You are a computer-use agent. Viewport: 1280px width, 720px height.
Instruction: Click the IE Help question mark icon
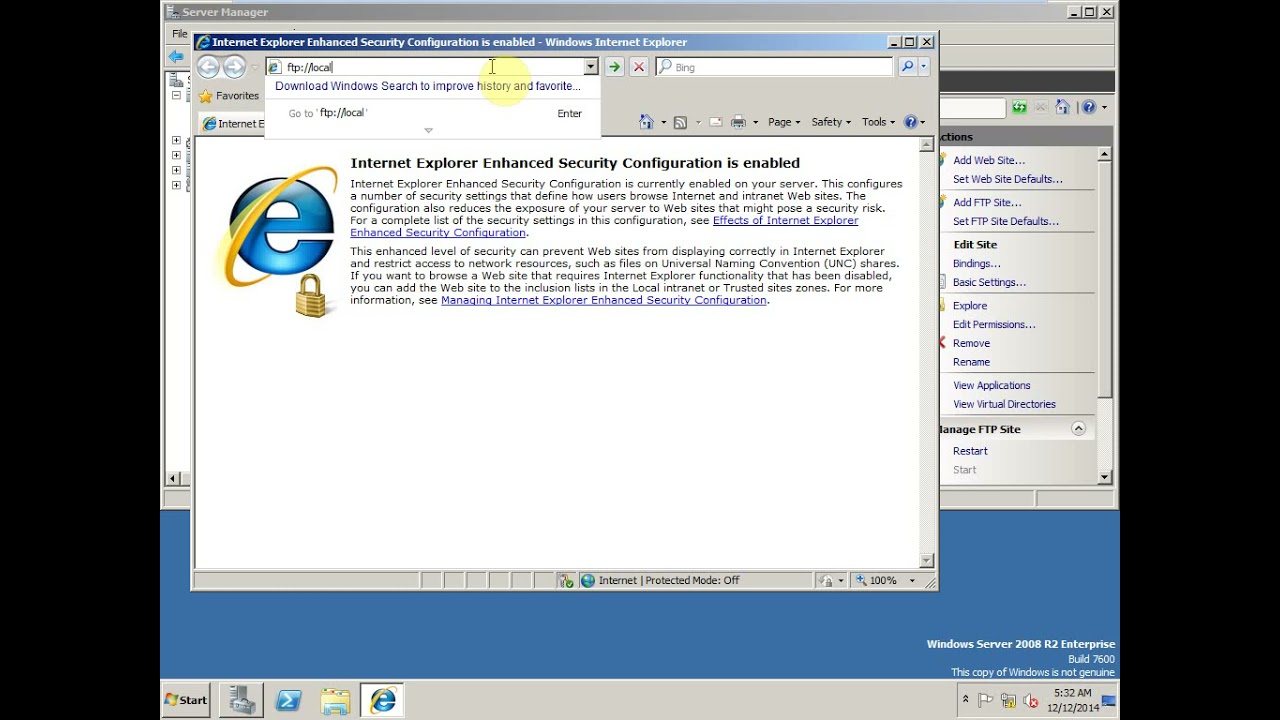910,122
